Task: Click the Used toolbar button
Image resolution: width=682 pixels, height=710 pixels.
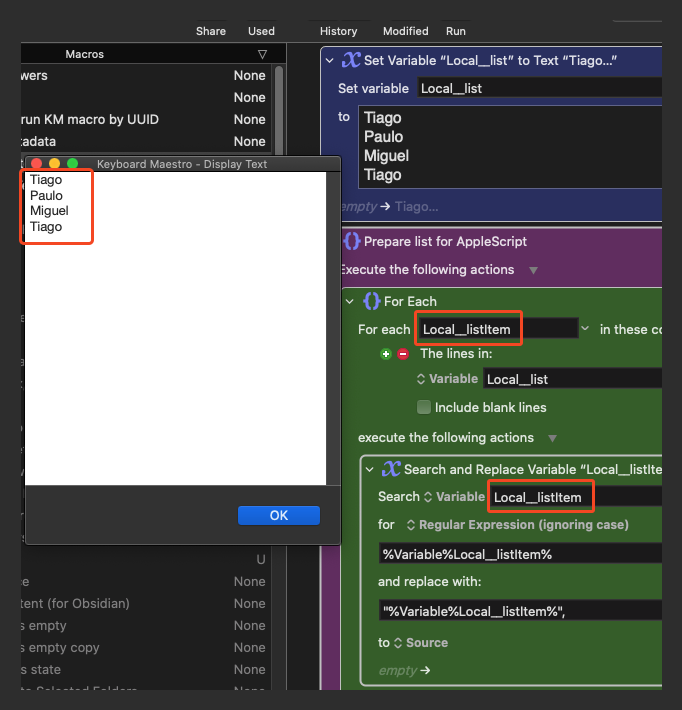Action: coord(261,31)
